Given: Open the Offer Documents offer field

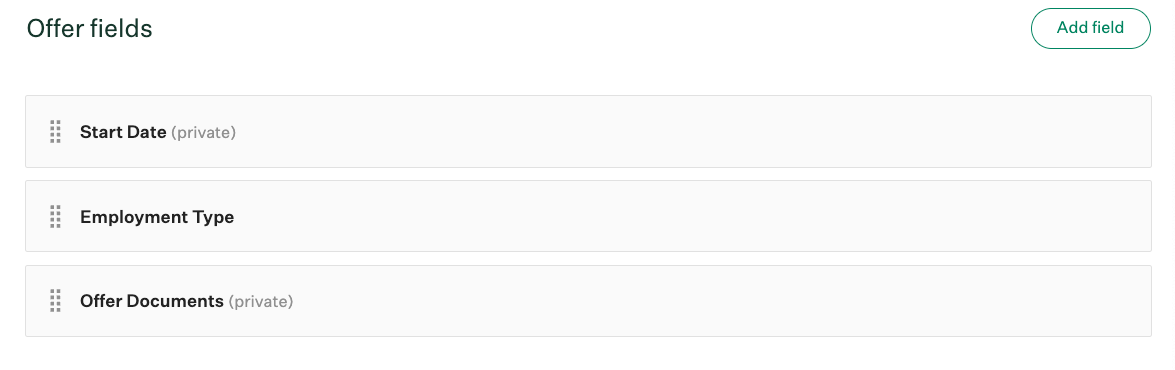Looking at the screenshot, I should pyautogui.click(x=151, y=301).
